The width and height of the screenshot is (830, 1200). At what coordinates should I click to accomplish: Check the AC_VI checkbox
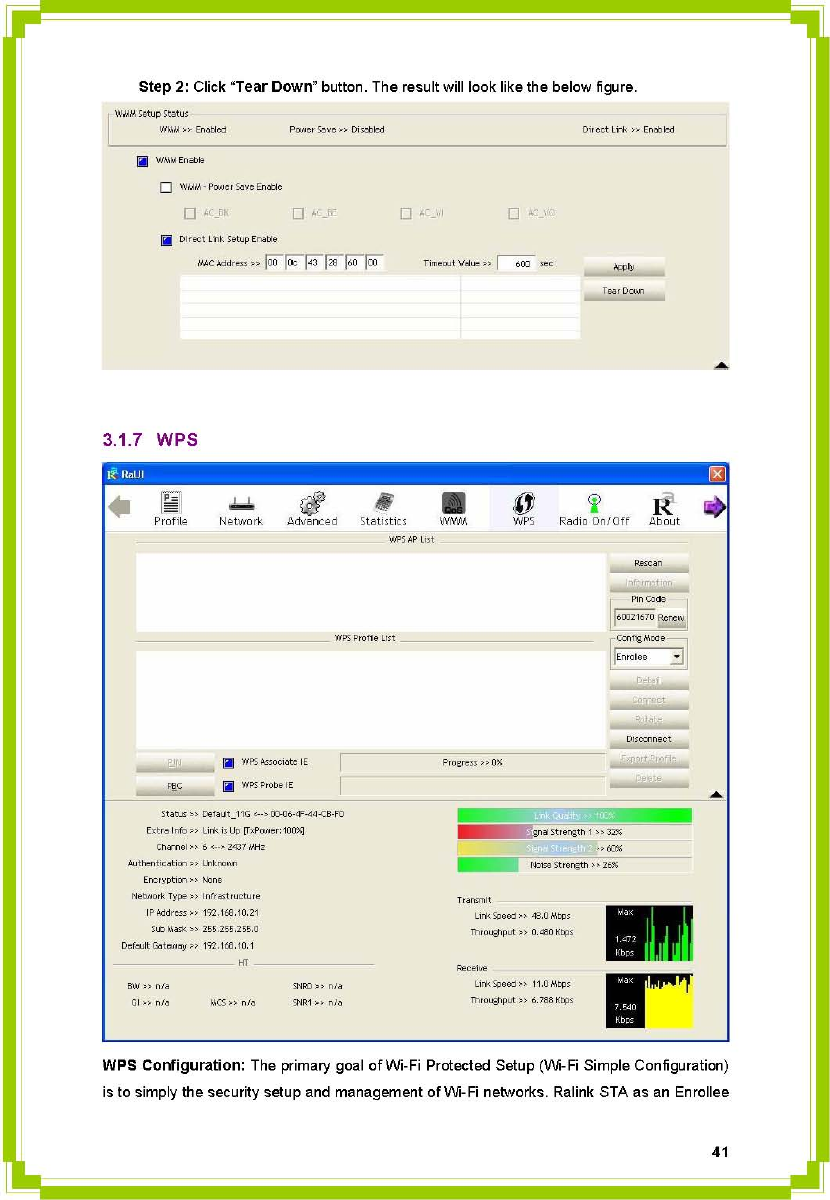pyautogui.click(x=406, y=213)
